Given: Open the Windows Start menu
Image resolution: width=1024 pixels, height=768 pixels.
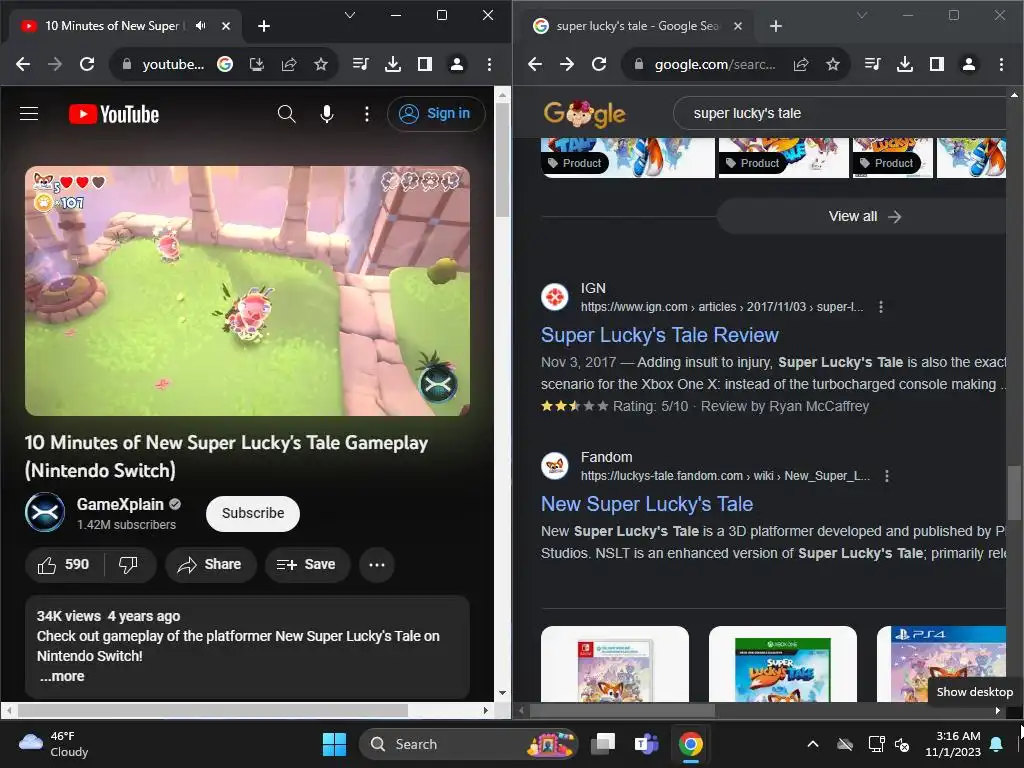Looking at the screenshot, I should click(334, 744).
